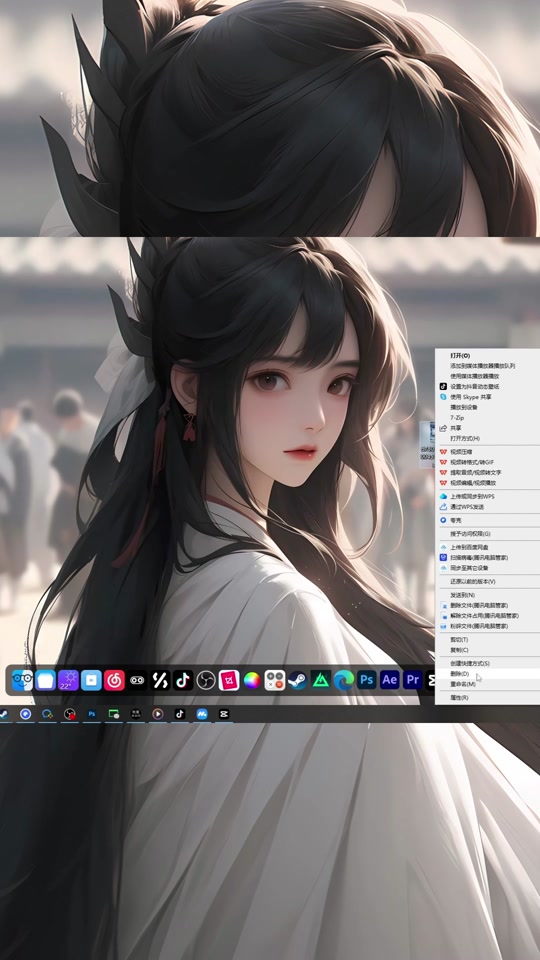Choose 播放到设备 in the menu

click(487, 407)
